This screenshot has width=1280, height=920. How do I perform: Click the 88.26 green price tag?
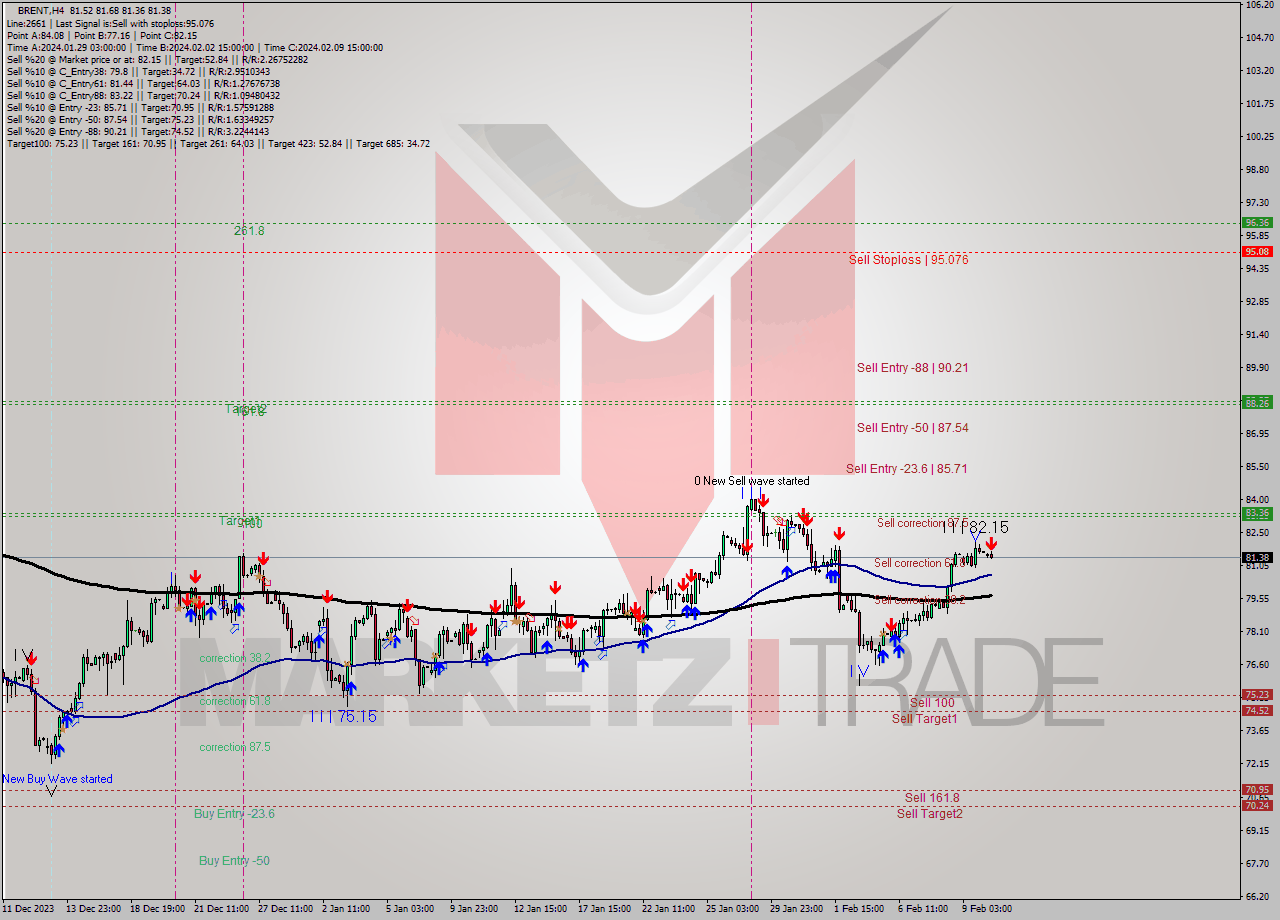click(x=1257, y=403)
